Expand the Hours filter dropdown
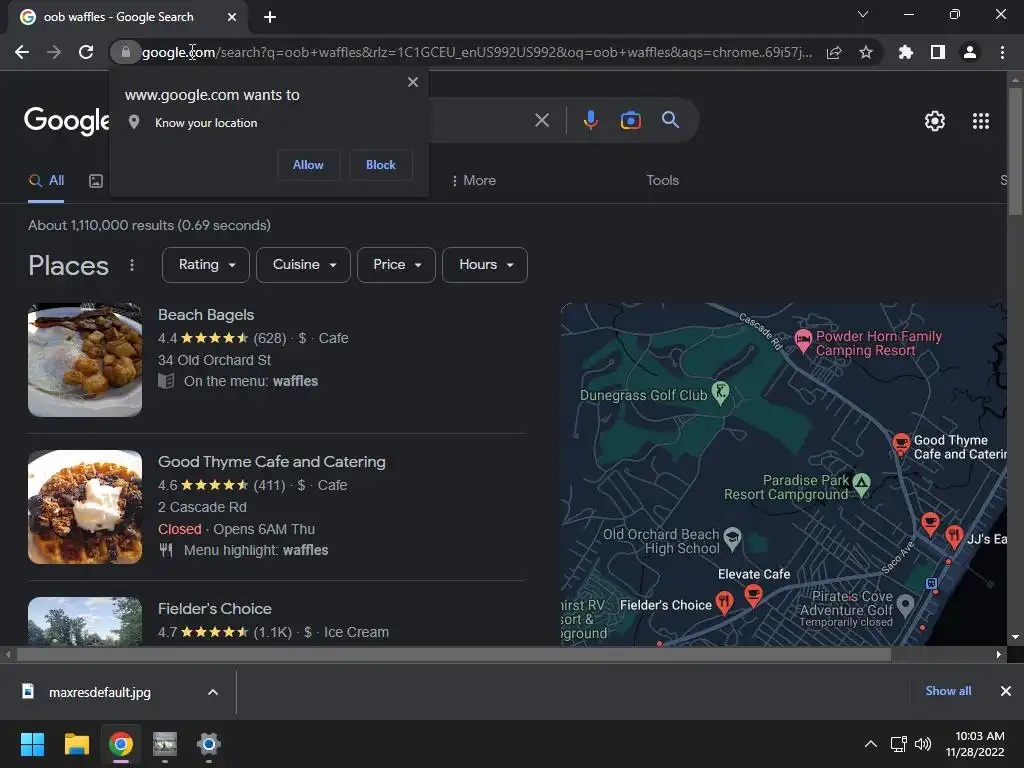Viewport: 1024px width, 768px height. [485, 265]
